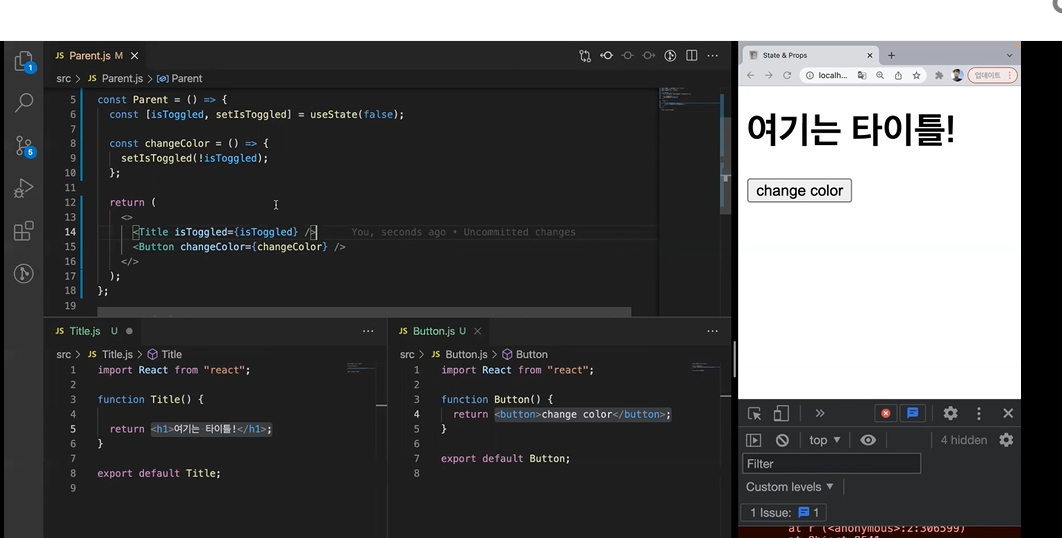
Task: Click the live expression eye icon
Action: click(x=868, y=440)
